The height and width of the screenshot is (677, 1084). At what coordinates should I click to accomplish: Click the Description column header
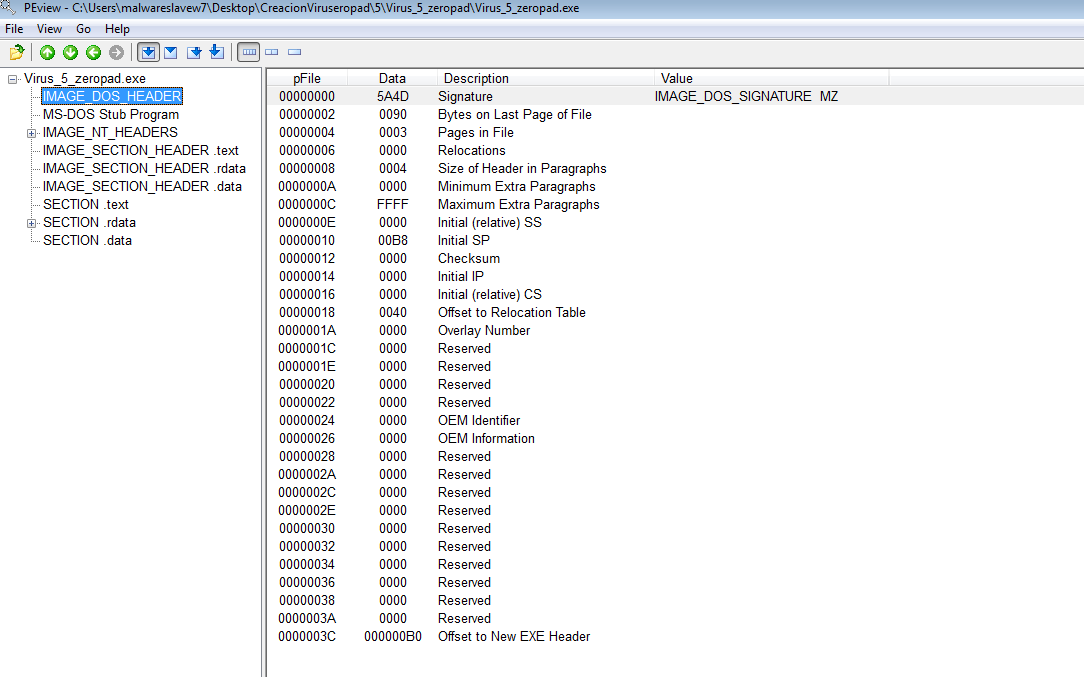coord(476,78)
